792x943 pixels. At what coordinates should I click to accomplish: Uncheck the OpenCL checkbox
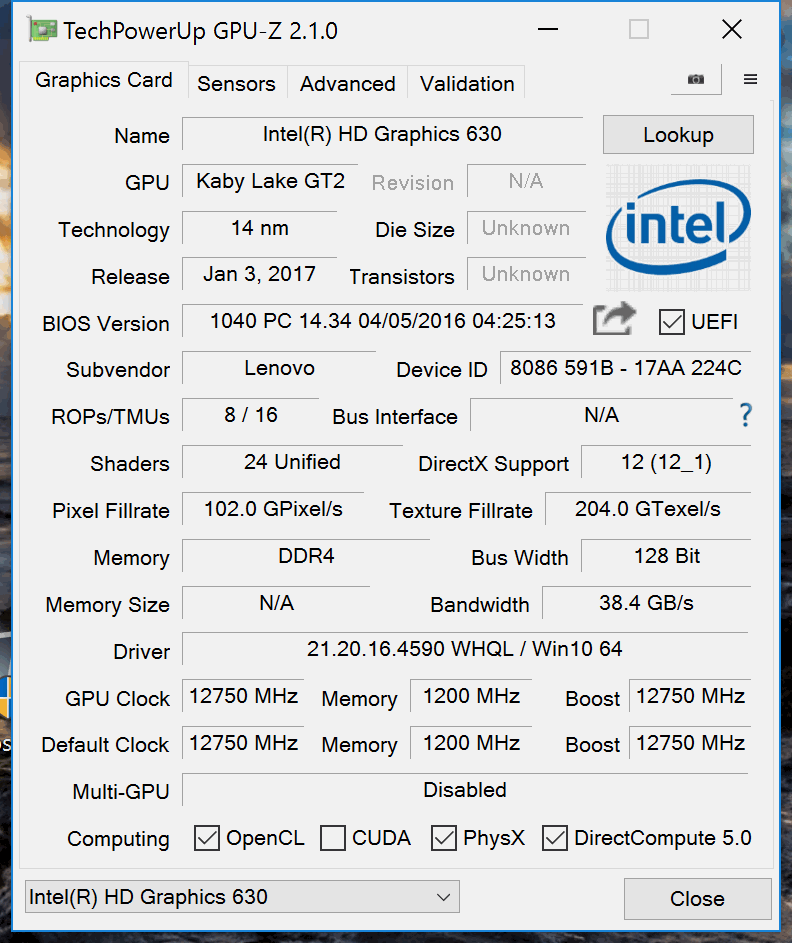tap(207, 838)
